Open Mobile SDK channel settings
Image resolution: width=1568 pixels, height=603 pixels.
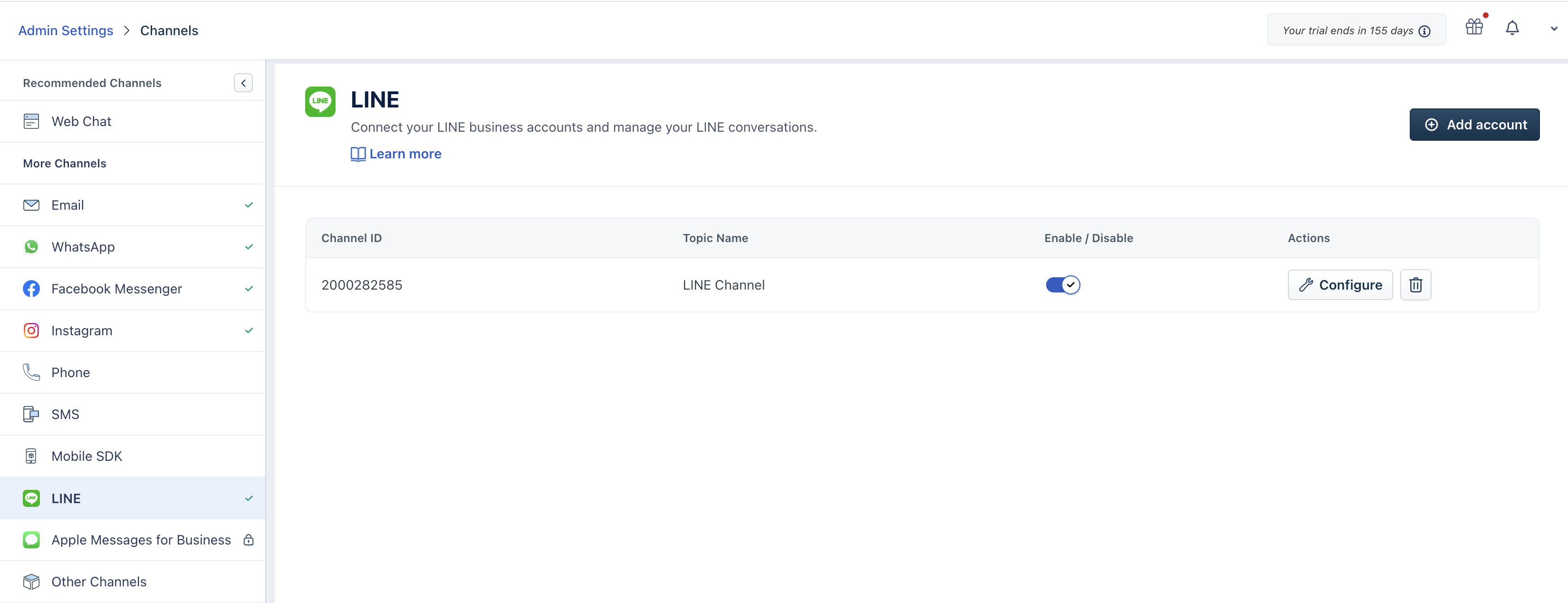coord(87,456)
